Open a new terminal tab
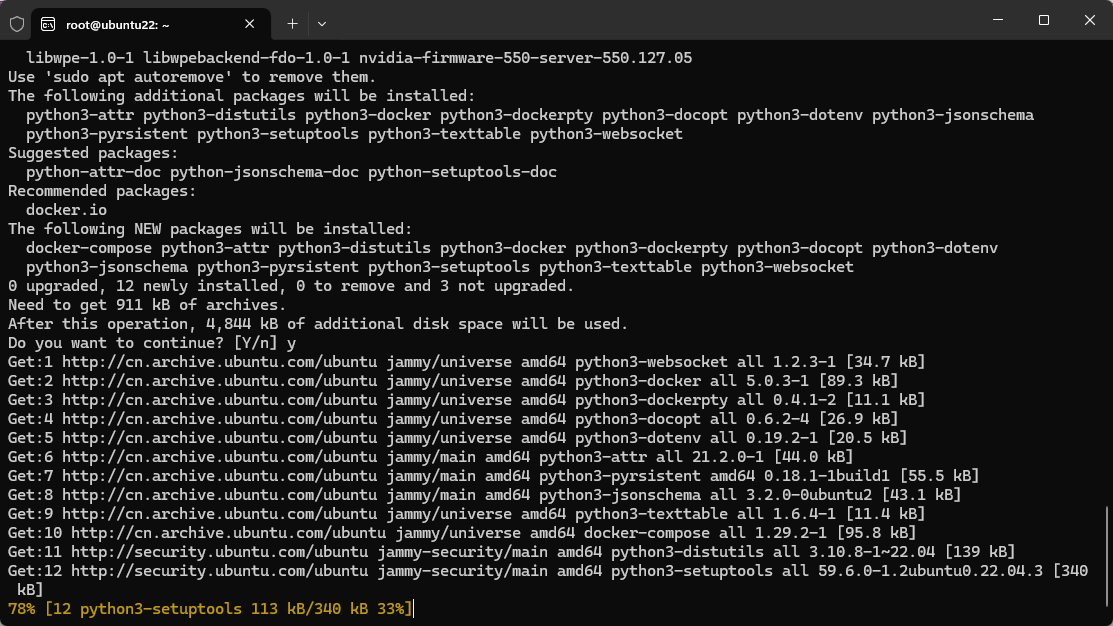Image resolution: width=1113 pixels, height=626 pixels. click(292, 24)
